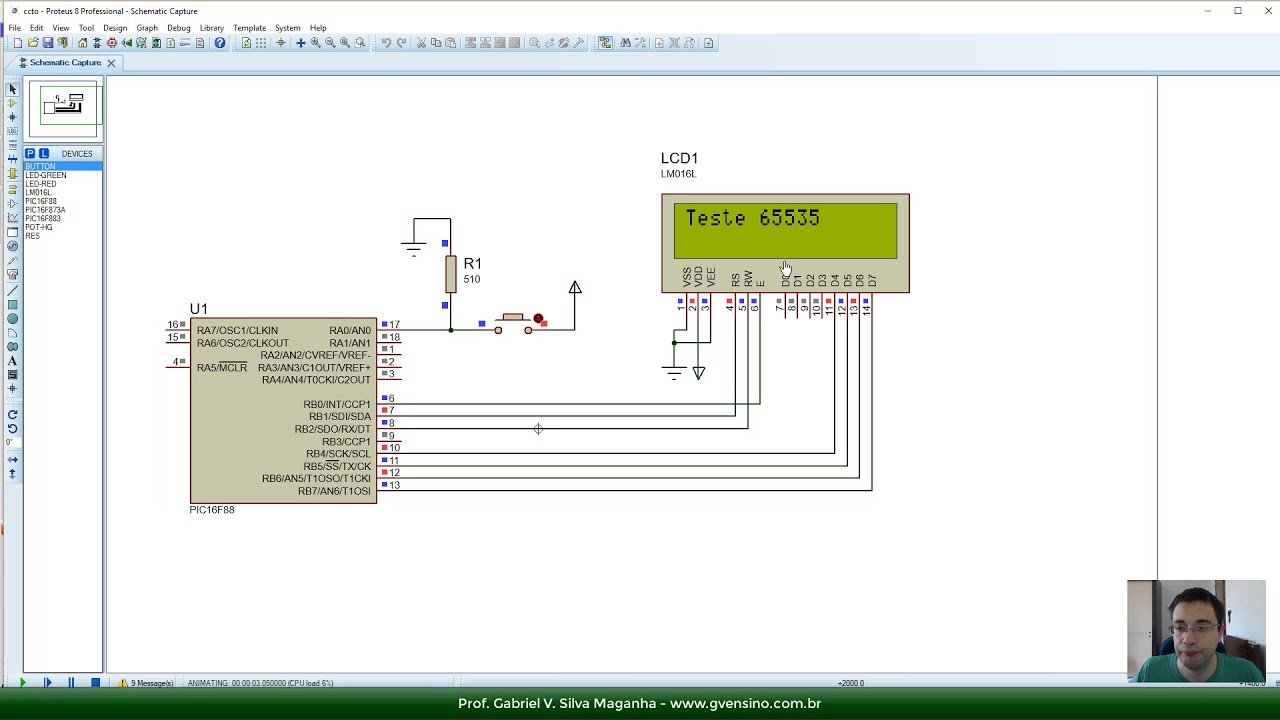The image size is (1280, 720).
Task: Click the overview thumbnail of the schematic
Action: pos(63,107)
